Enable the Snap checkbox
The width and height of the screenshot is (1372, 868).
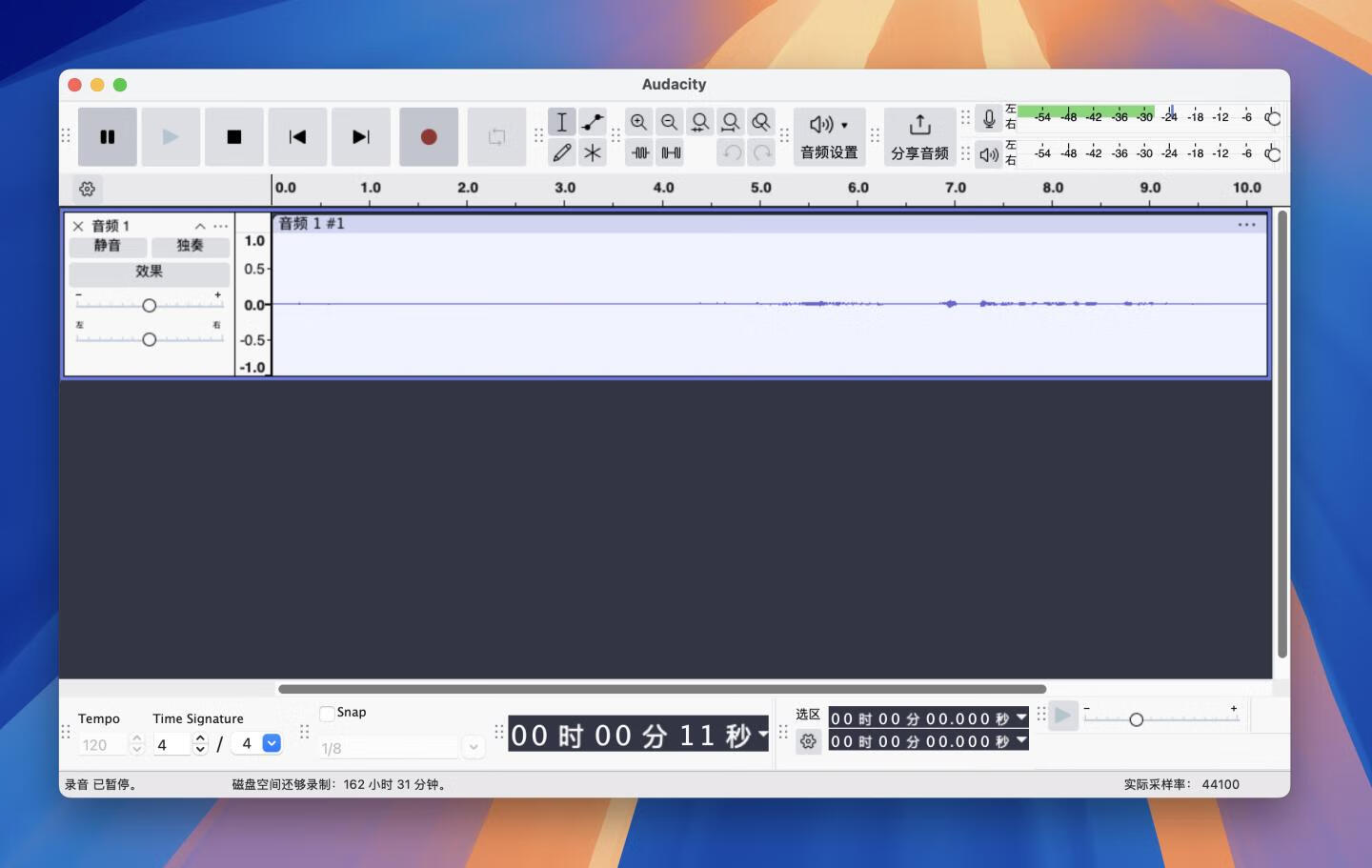pos(327,713)
